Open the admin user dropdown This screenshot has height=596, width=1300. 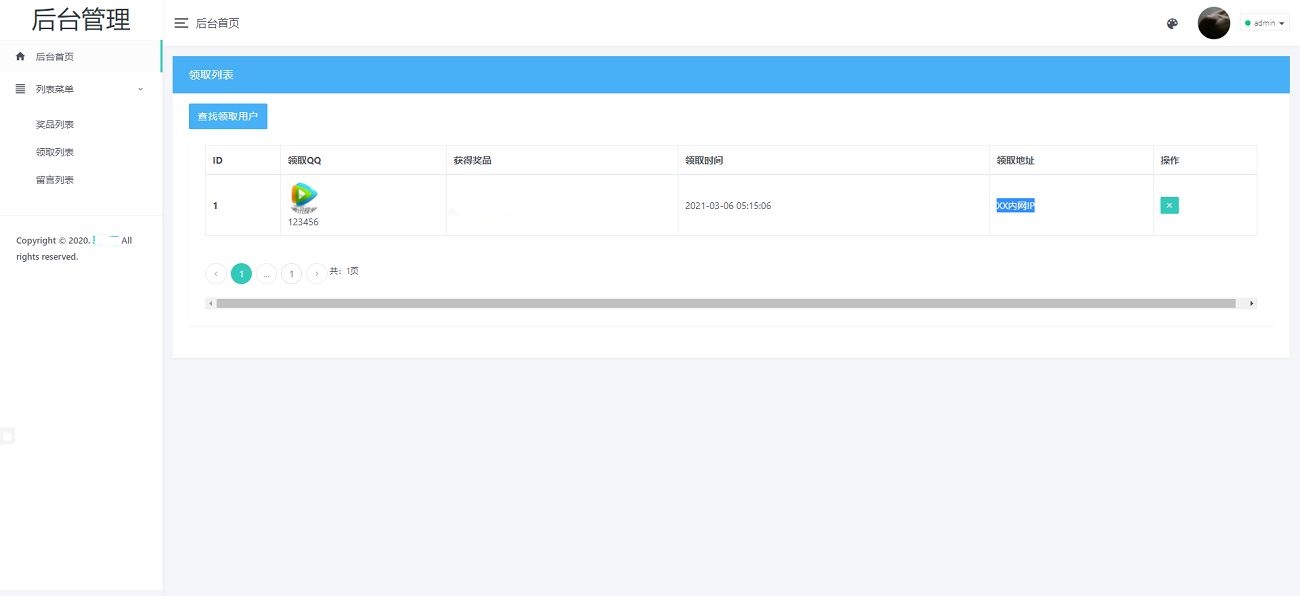tap(1265, 23)
